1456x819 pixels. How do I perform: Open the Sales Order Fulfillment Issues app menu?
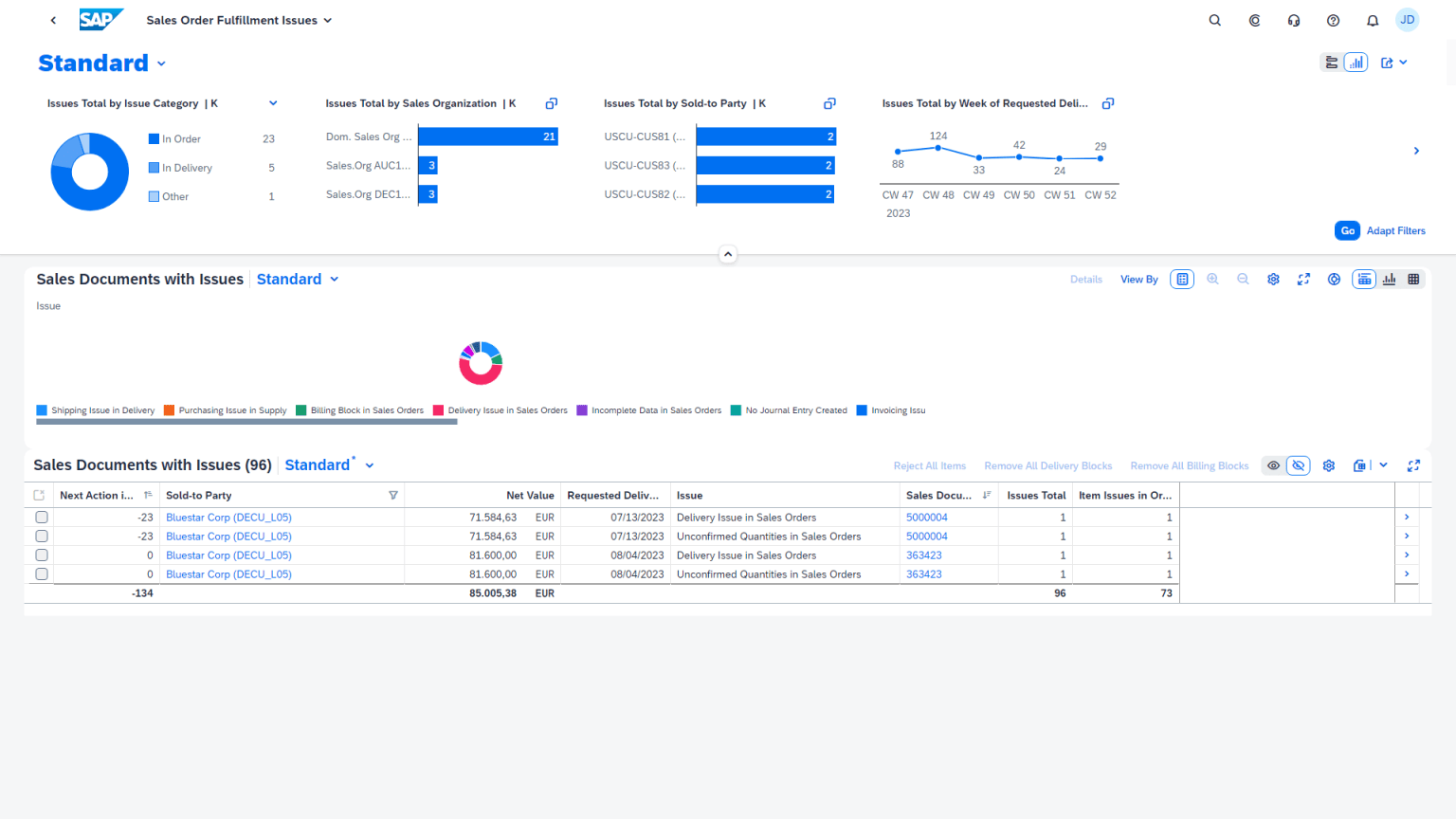click(326, 20)
